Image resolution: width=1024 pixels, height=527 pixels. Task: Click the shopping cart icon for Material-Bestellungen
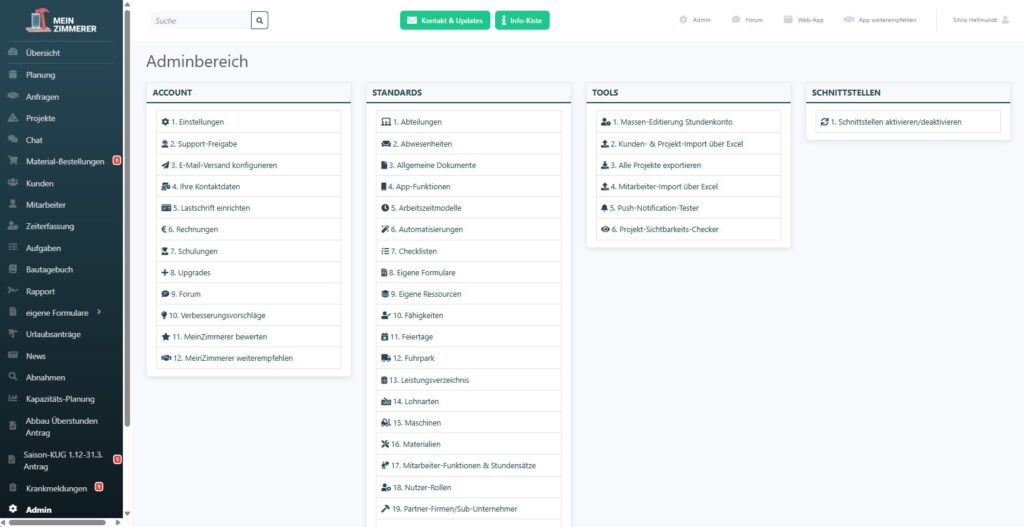[13, 161]
